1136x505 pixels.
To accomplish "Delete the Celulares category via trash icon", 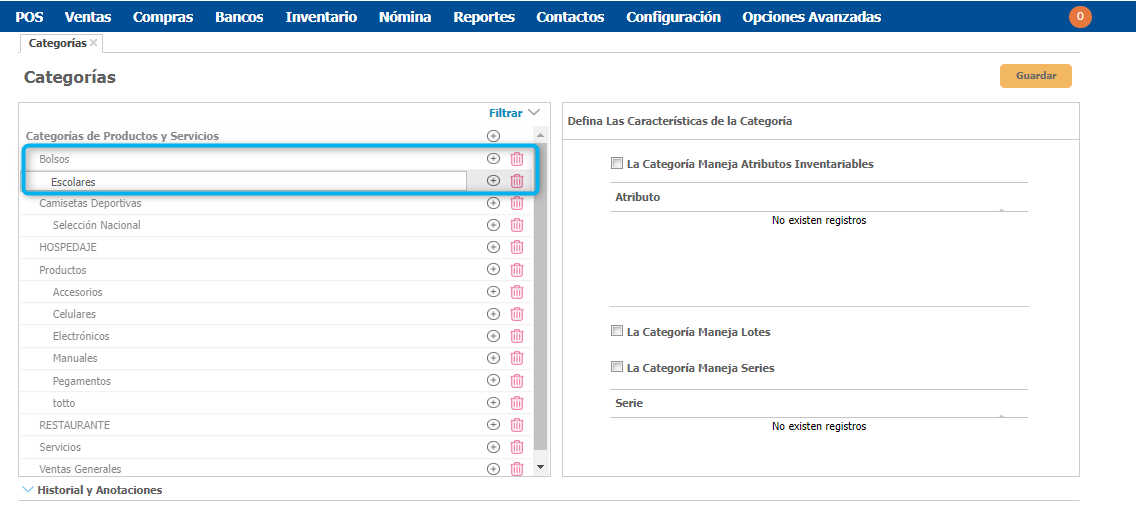I will click(517, 314).
